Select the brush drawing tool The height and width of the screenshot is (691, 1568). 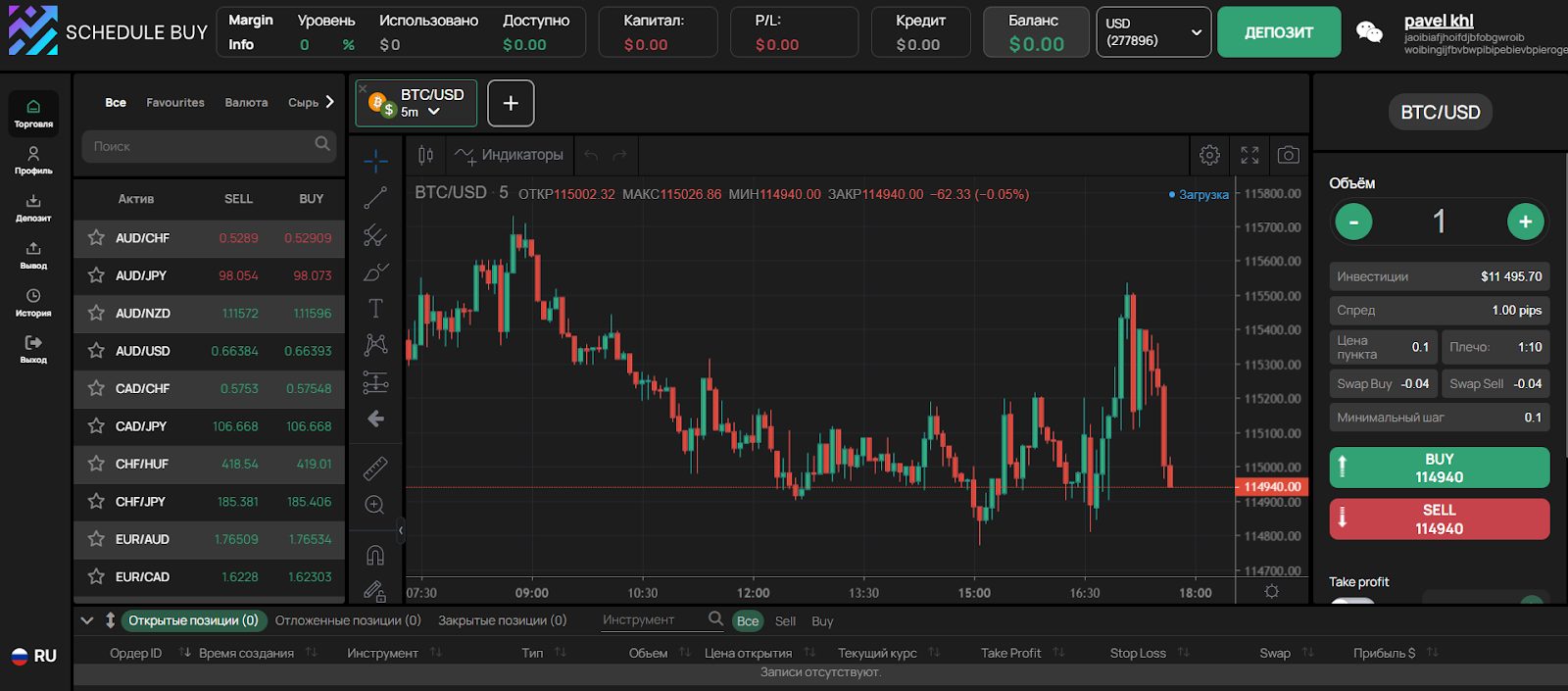pos(375,271)
